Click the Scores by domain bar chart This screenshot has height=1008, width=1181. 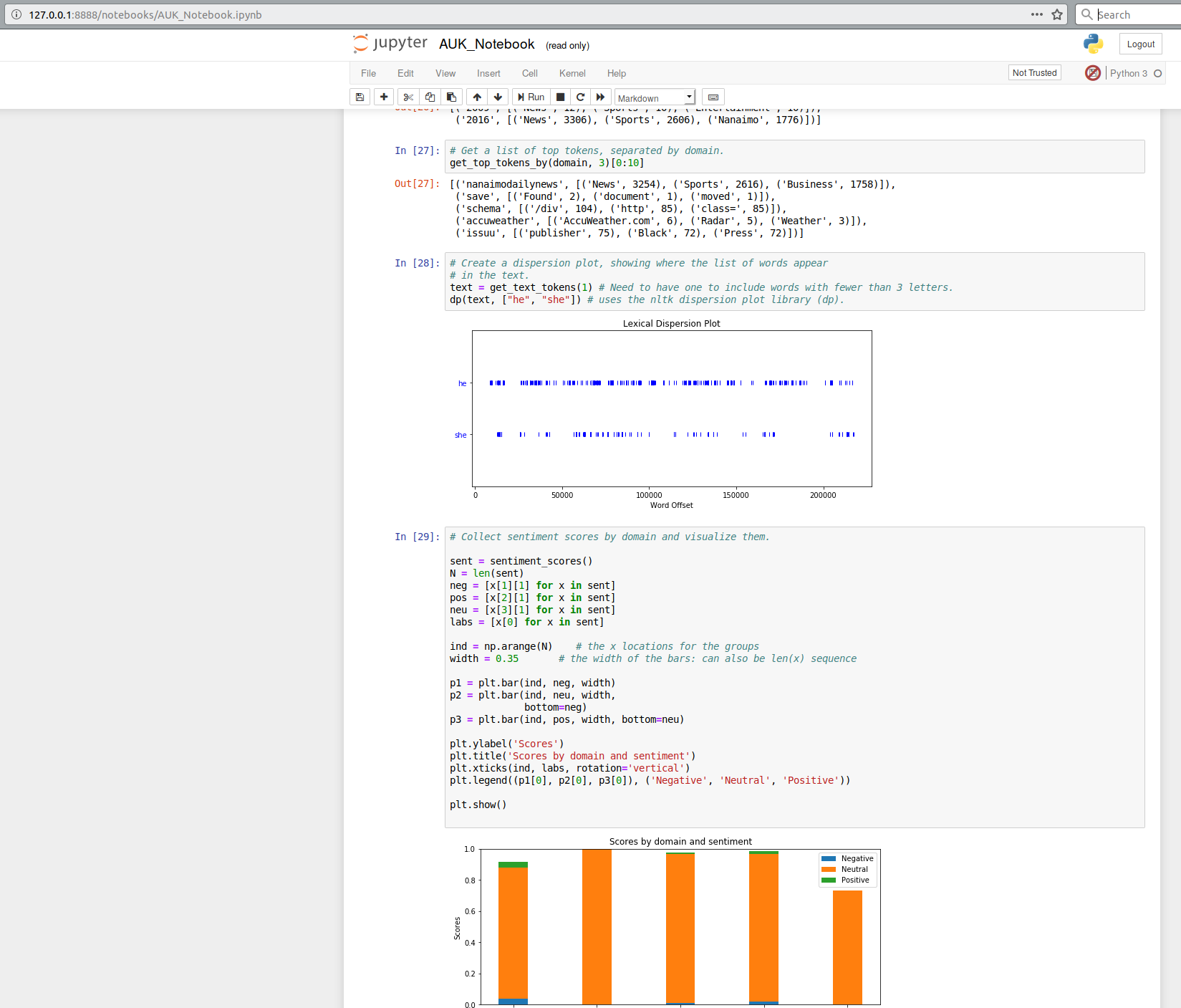[667, 923]
